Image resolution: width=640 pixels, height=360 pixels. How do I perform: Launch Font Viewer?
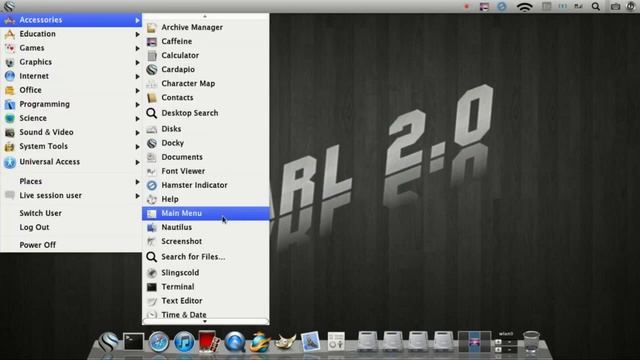(x=205, y=171)
